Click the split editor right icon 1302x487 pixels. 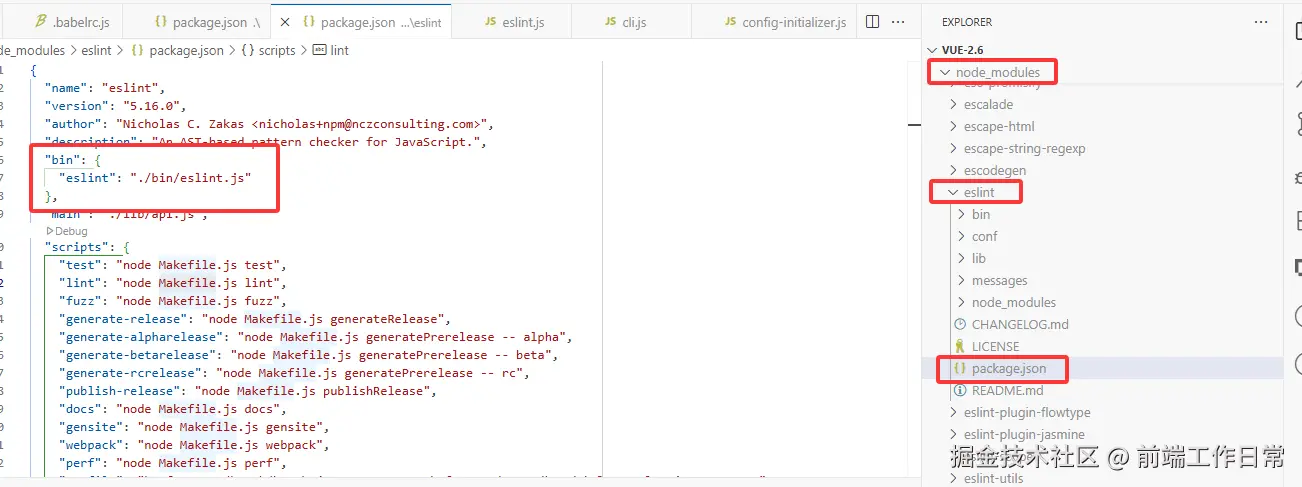coord(872,21)
